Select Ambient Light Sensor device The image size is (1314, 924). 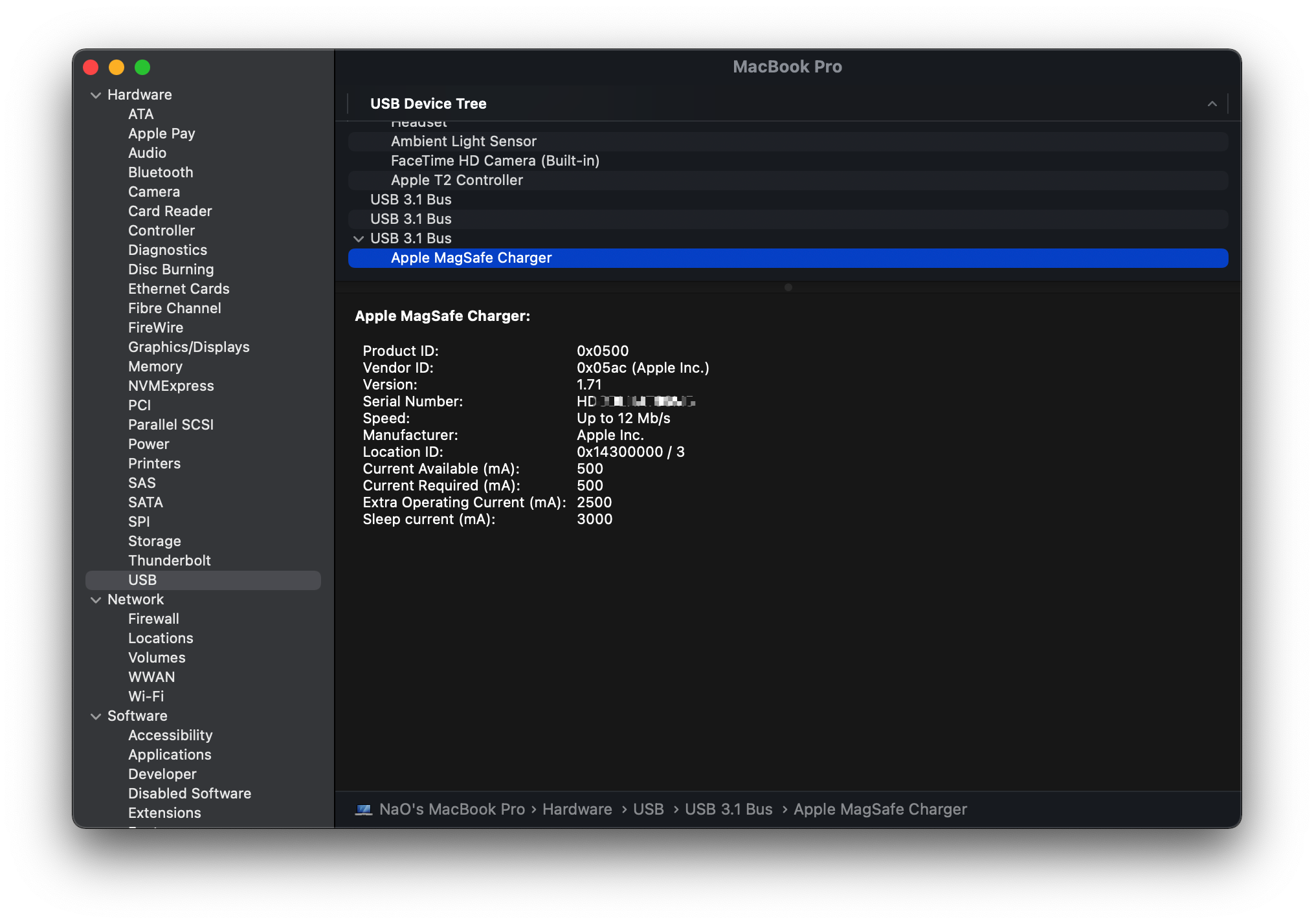pos(463,142)
